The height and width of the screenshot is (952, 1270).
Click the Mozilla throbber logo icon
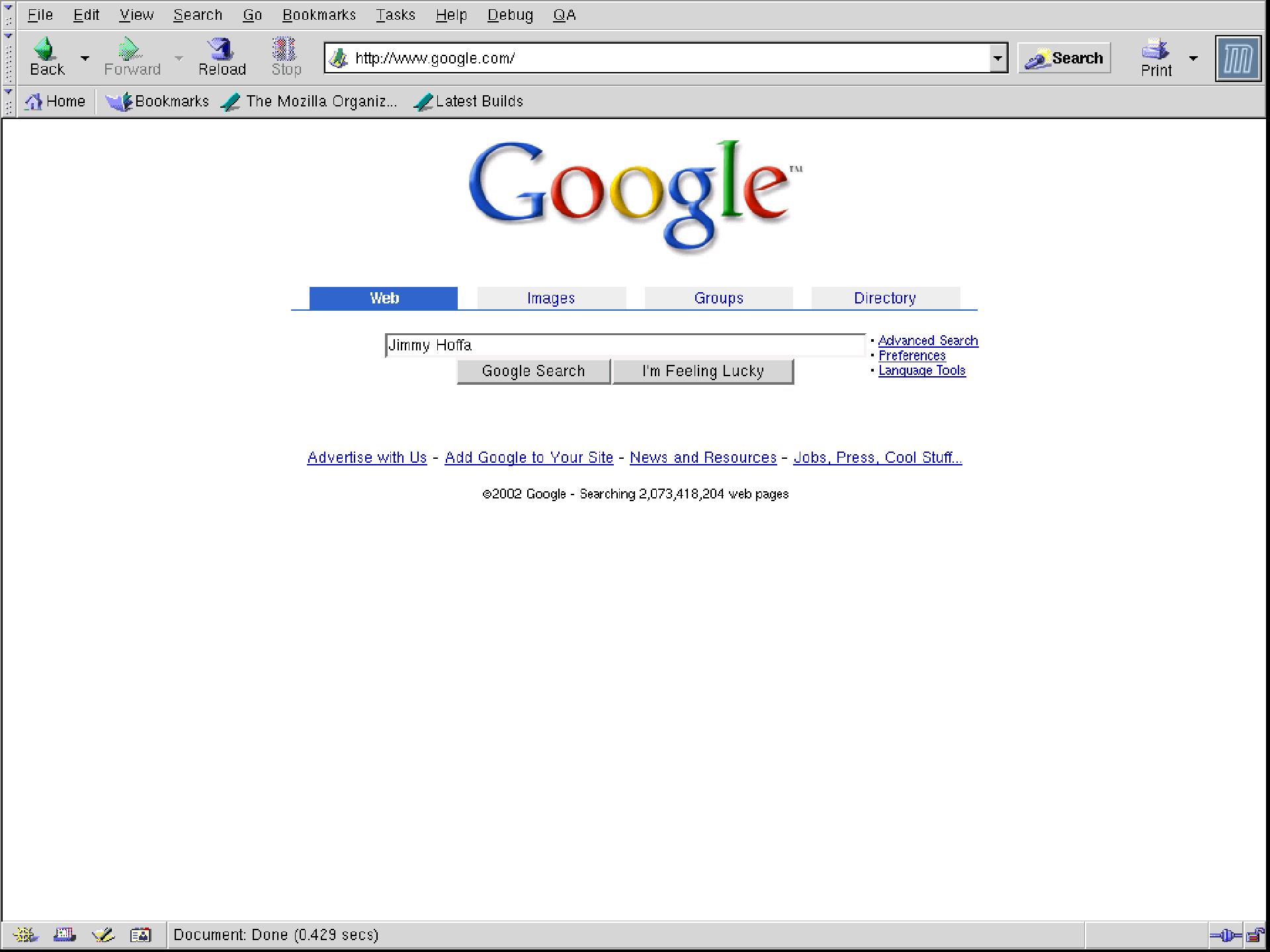(x=1238, y=59)
